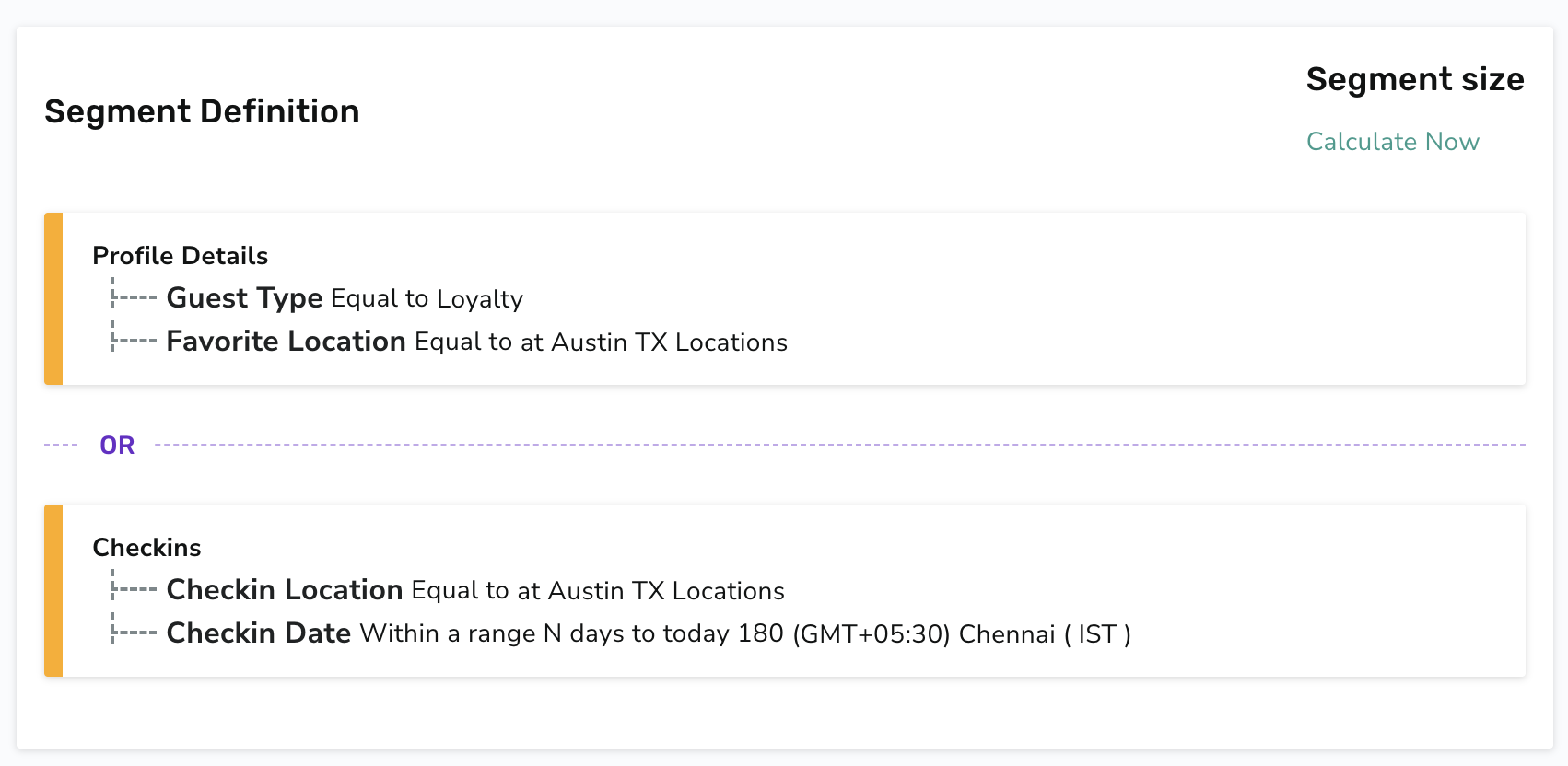The image size is (1568, 766).
Task: Click the tree connector beside Checkin Location
Action: 134,586
